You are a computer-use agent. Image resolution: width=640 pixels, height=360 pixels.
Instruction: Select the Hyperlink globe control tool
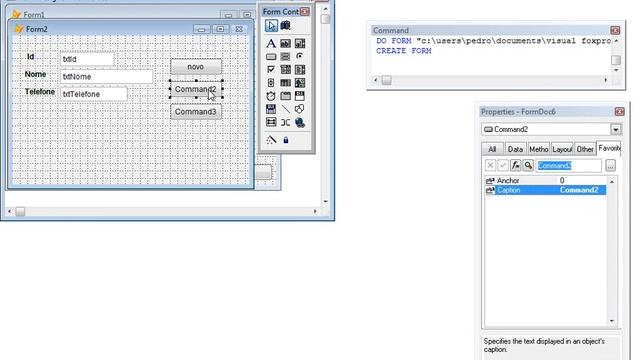tap(300, 122)
